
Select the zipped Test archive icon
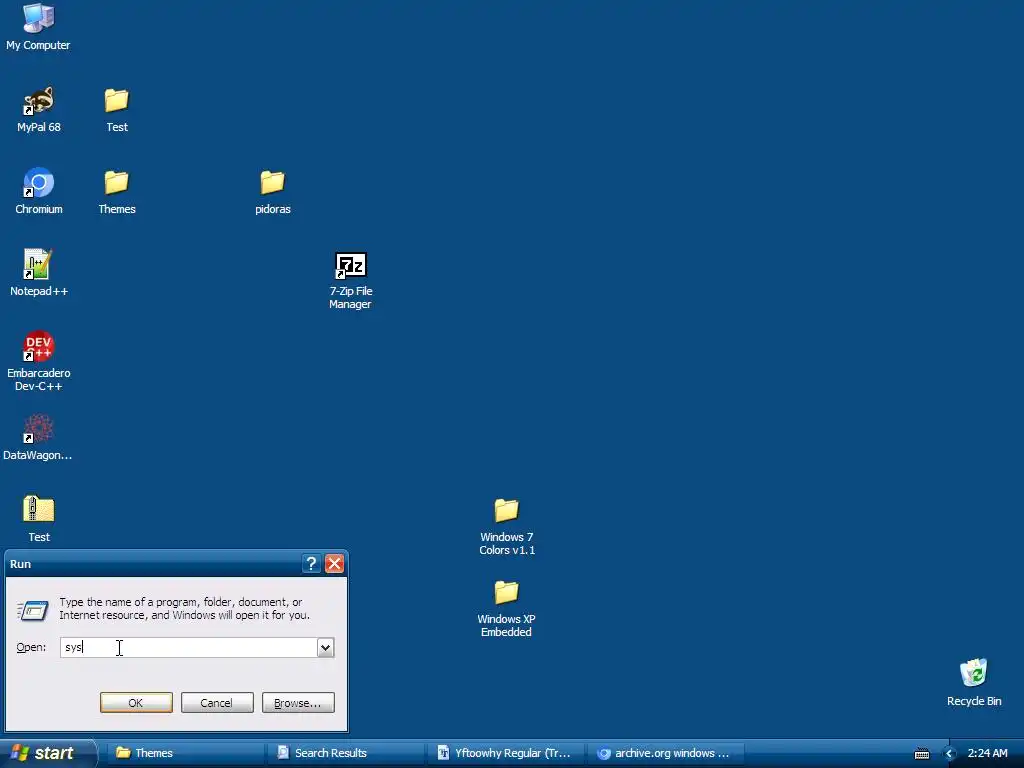tap(39, 509)
